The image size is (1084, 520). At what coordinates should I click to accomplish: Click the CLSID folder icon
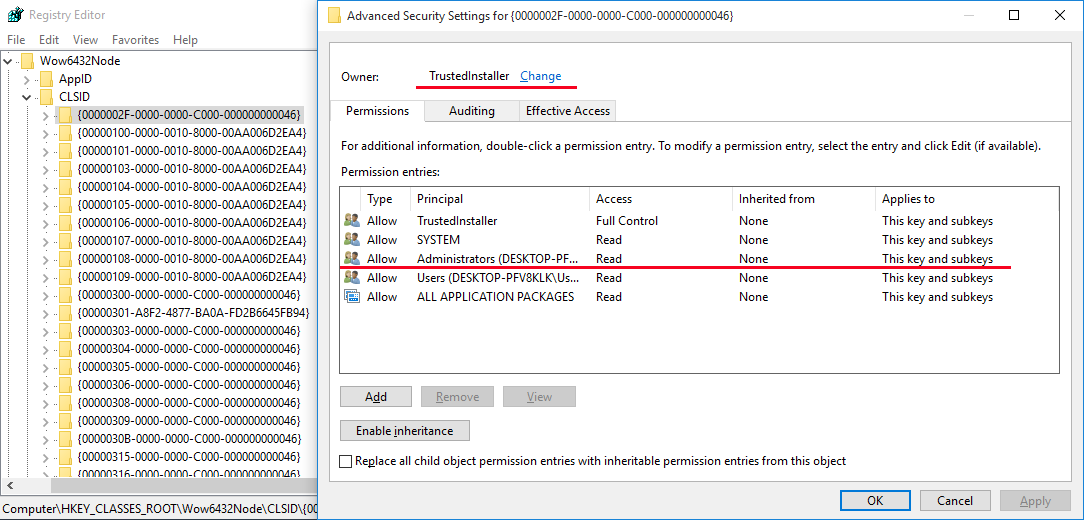[46, 97]
